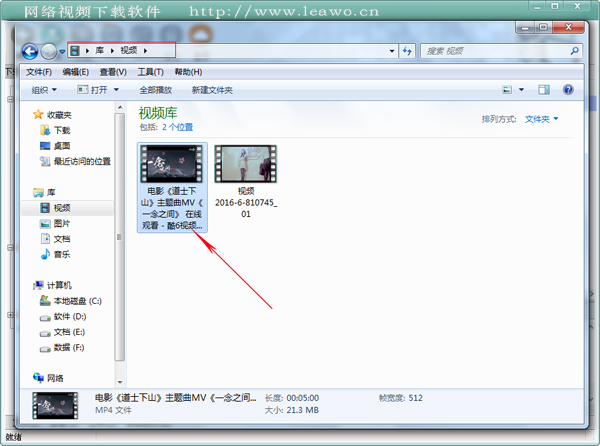This screenshot has width=600, height=446.
Task: Select 桌面 in navigation pane
Action: 62,146
